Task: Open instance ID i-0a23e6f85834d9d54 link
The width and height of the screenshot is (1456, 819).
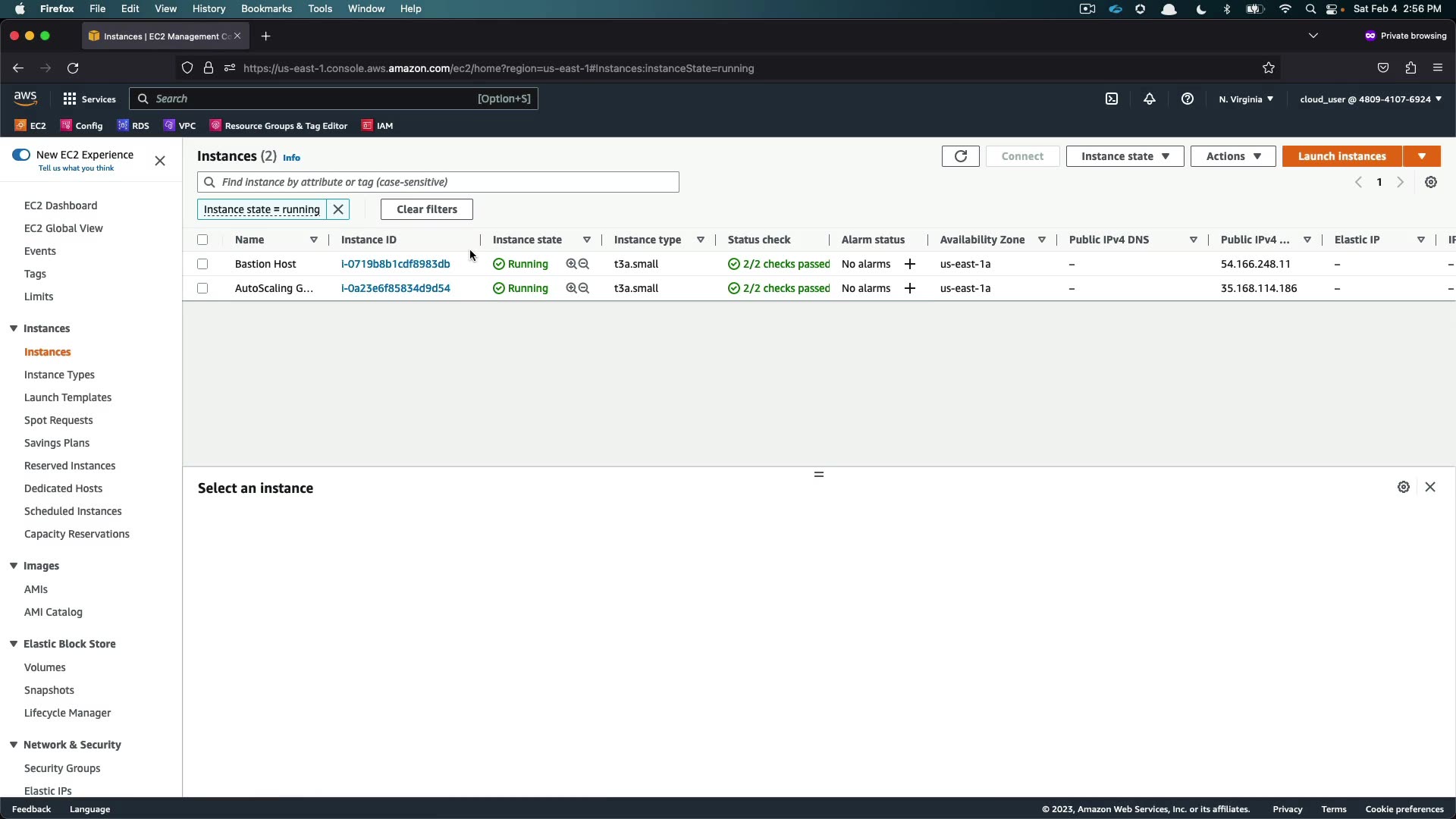Action: pyautogui.click(x=395, y=288)
